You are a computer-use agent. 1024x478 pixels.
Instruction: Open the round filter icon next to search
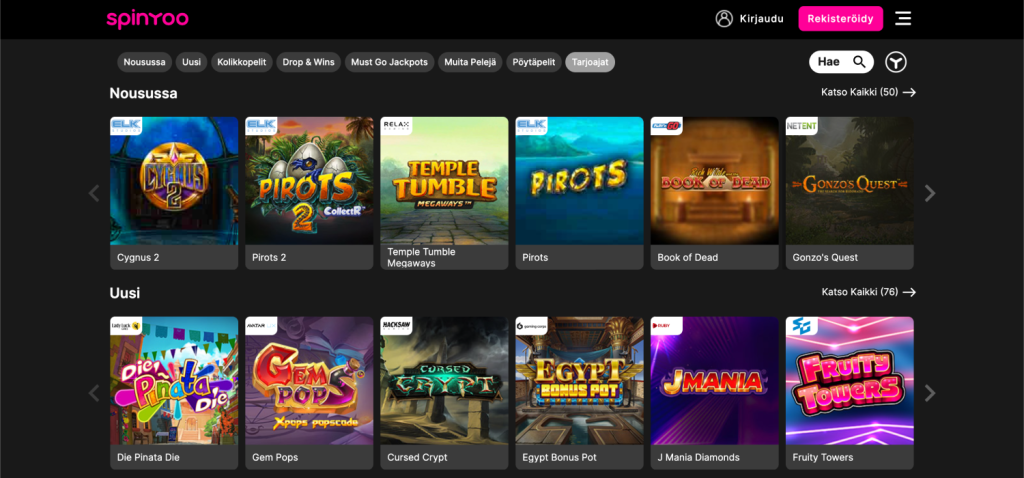tap(896, 62)
